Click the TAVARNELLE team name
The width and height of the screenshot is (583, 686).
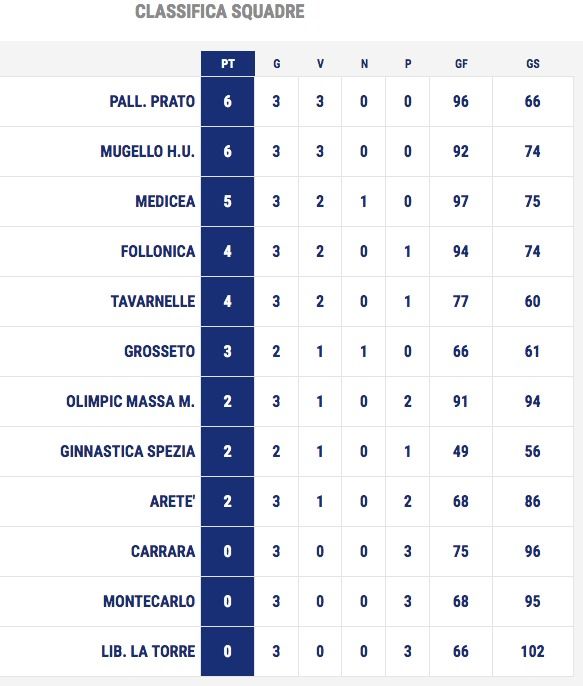coord(153,301)
